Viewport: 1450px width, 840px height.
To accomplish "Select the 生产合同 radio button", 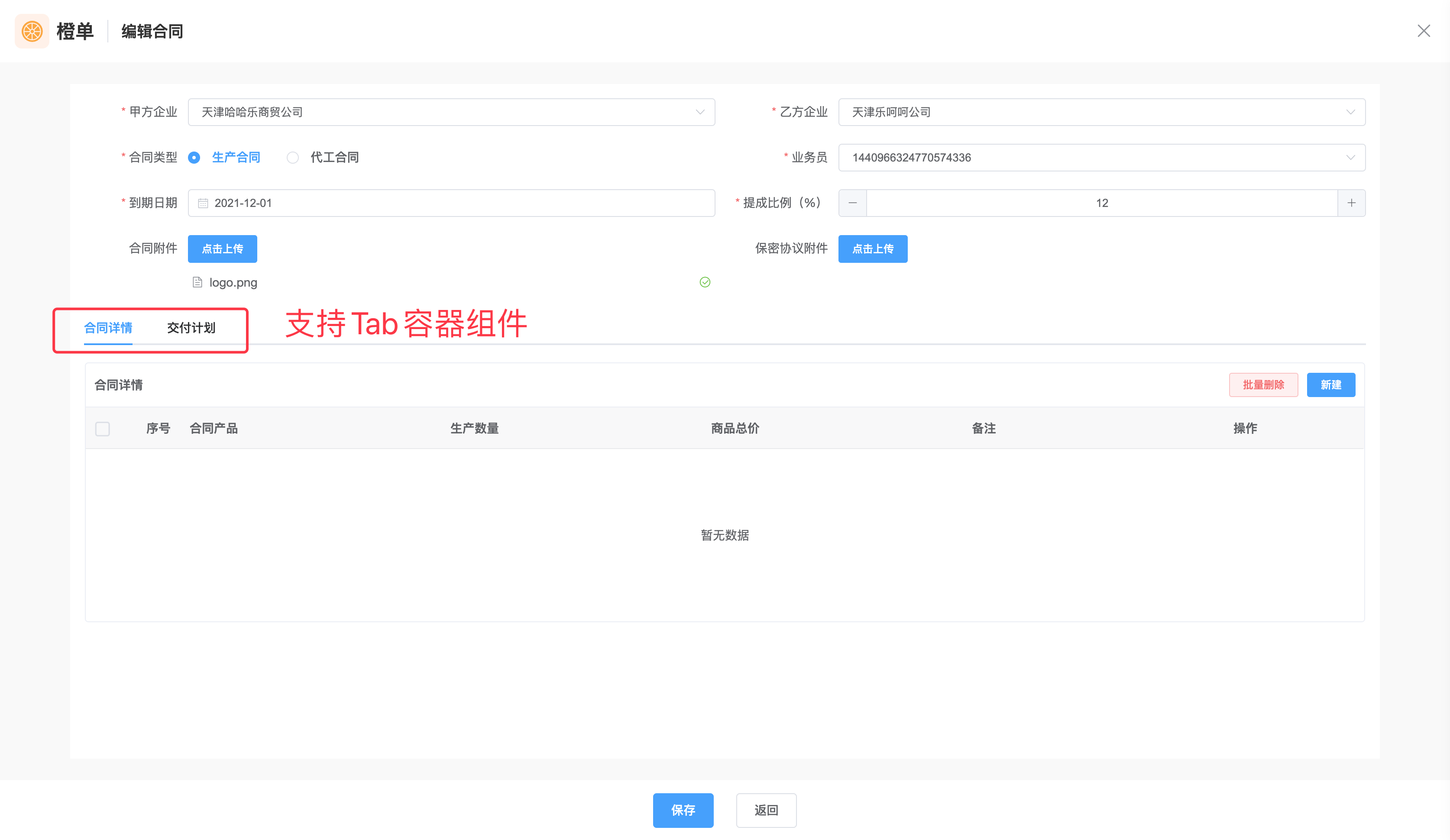I will tap(194, 158).
